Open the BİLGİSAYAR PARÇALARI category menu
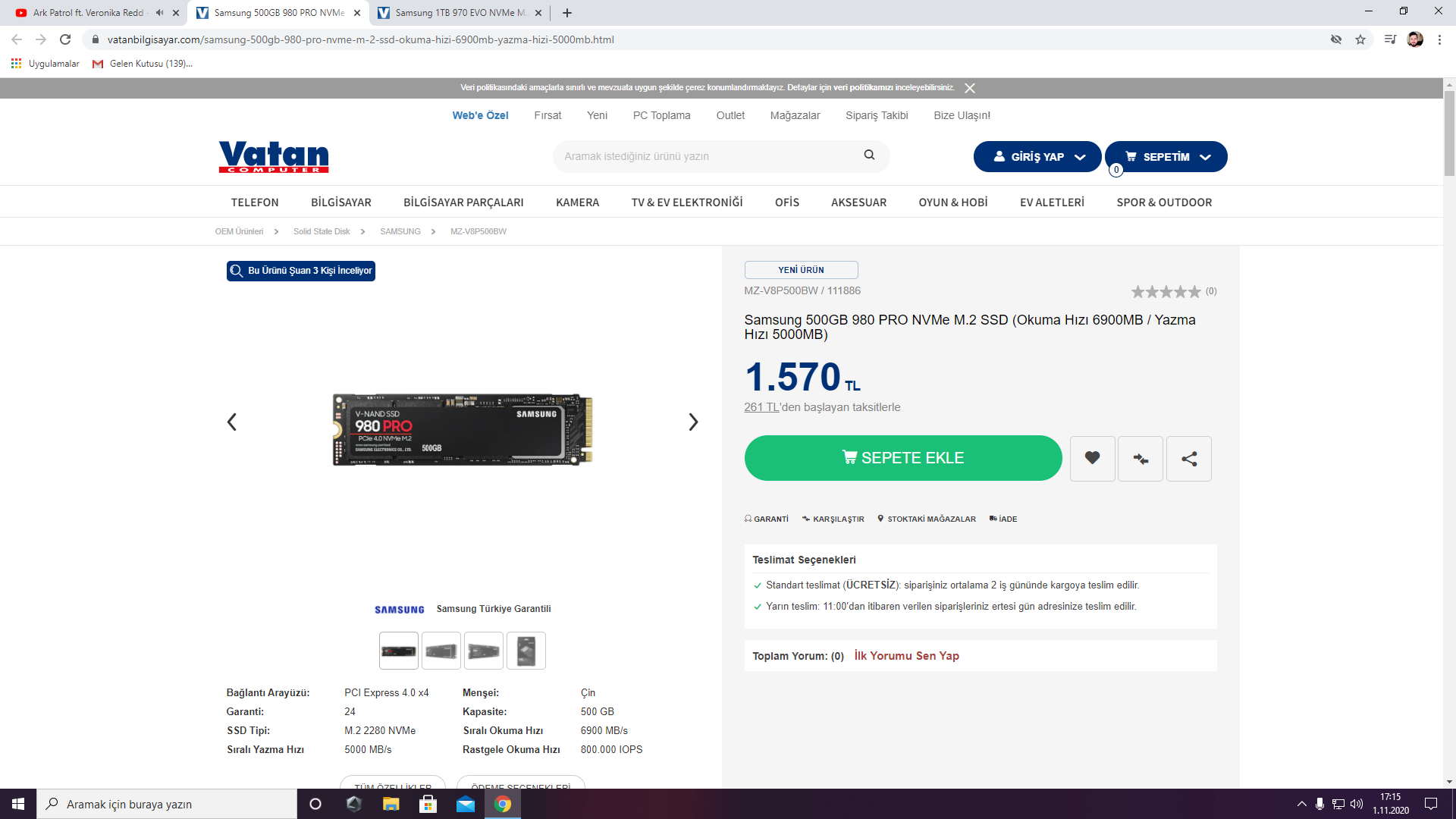This screenshot has height=819, width=1456. (463, 202)
